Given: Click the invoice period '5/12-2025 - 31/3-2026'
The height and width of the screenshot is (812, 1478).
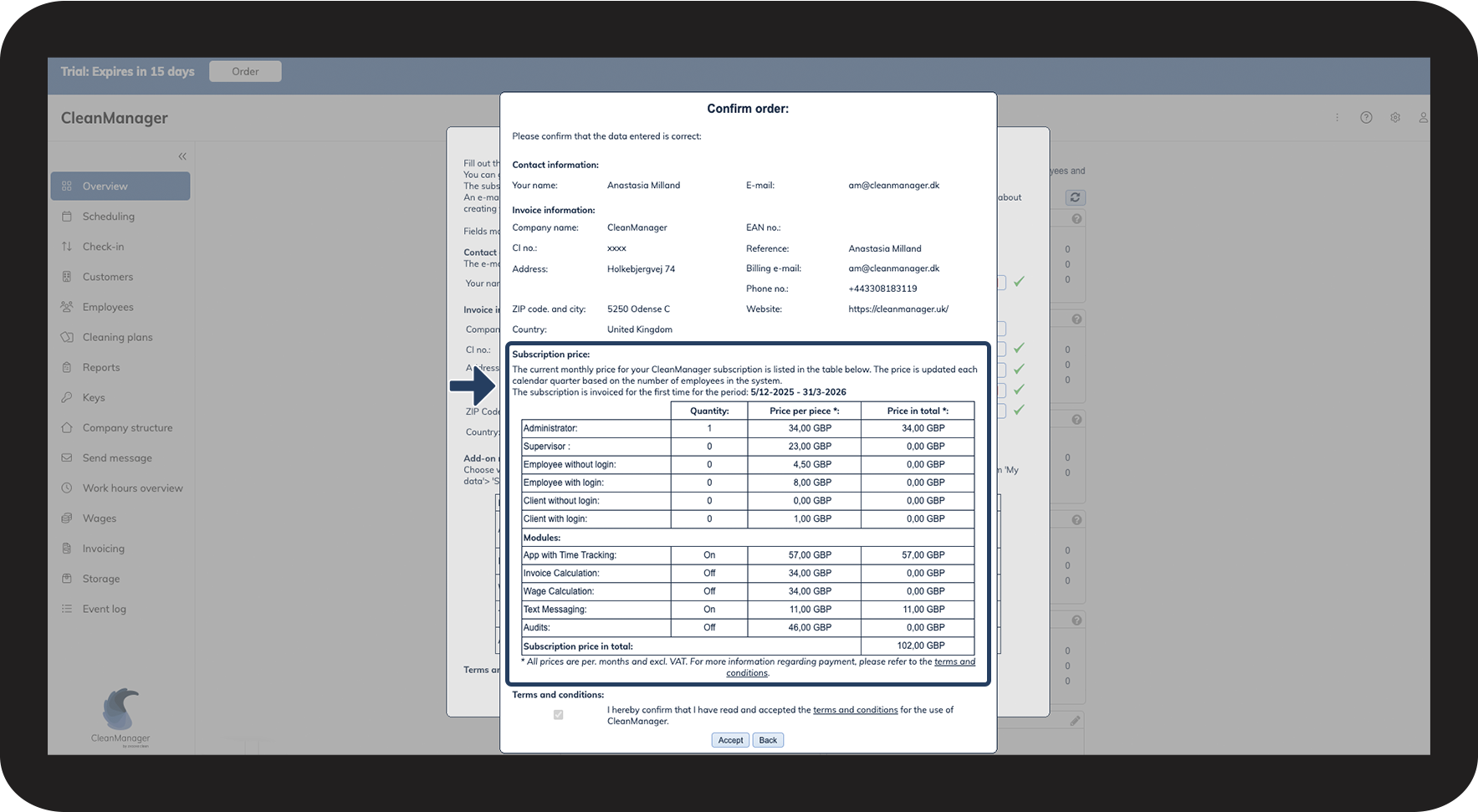Looking at the screenshot, I should point(798,392).
